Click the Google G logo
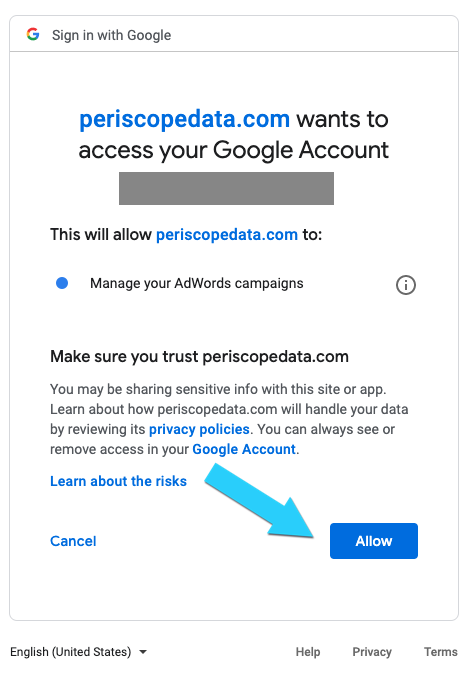This screenshot has height=677, width=467. pos(33,34)
